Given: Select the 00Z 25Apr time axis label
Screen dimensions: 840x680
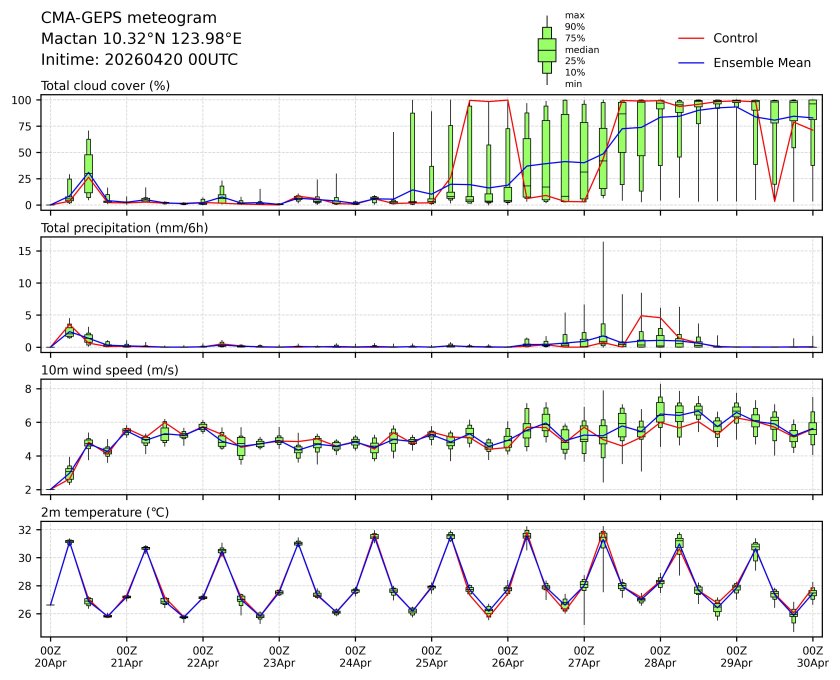Looking at the screenshot, I should (x=431, y=656).
